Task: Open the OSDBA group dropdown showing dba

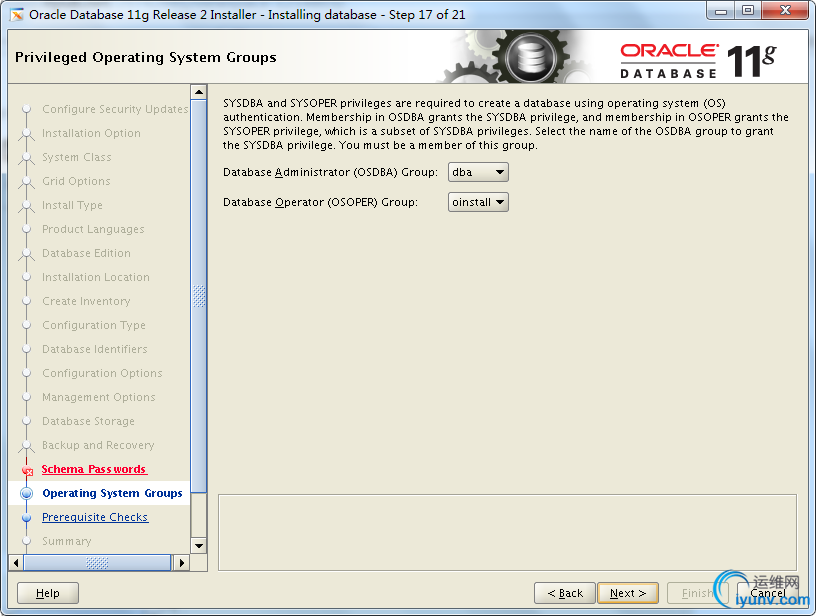Action: click(x=478, y=172)
